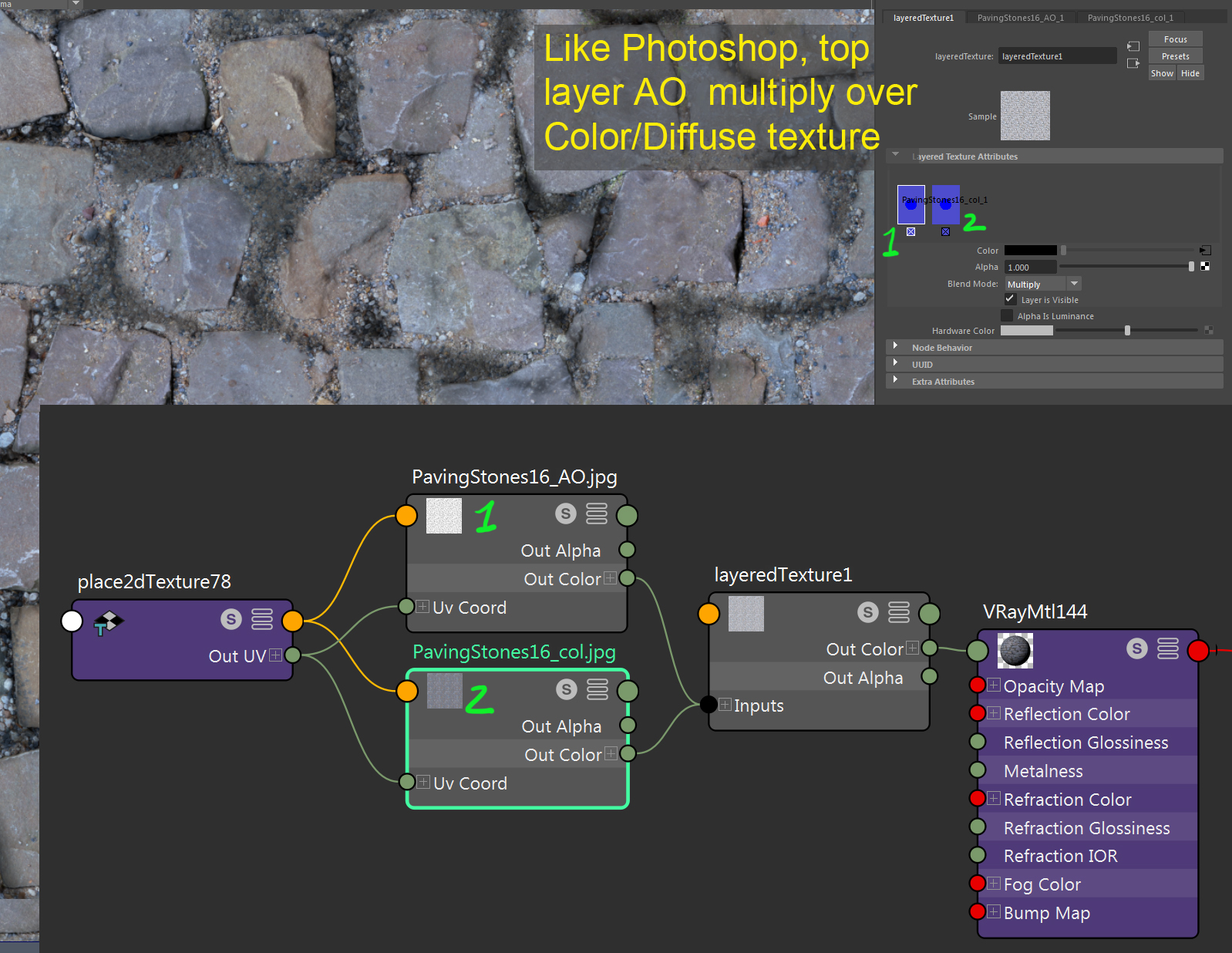
Task: Click the checker map button next to Alpha slider
Action: pyautogui.click(x=1205, y=267)
